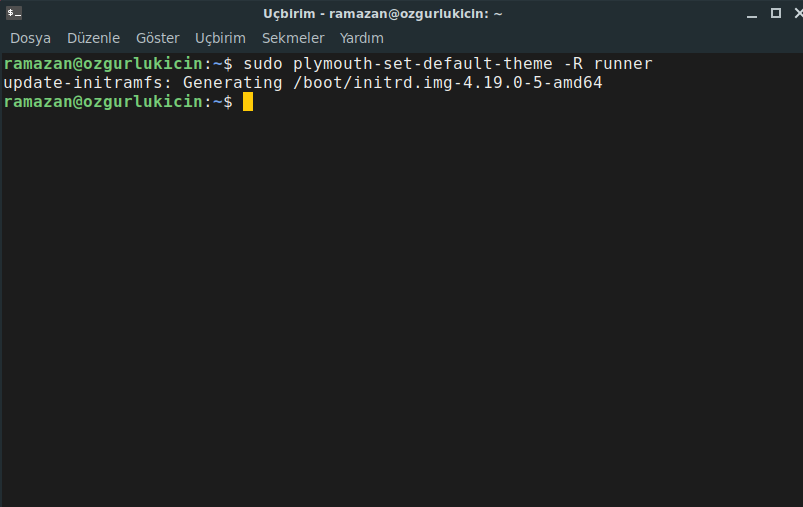Close the terminal window

(x=798, y=13)
